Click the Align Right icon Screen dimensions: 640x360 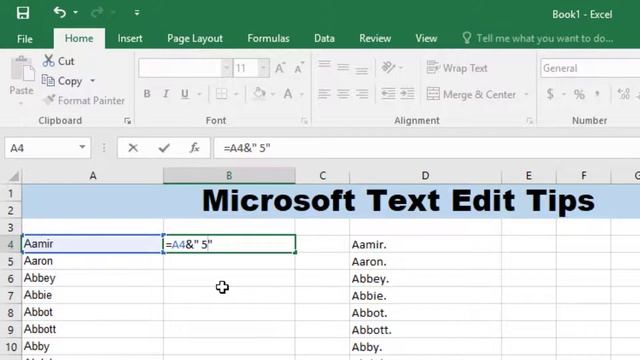[362, 94]
